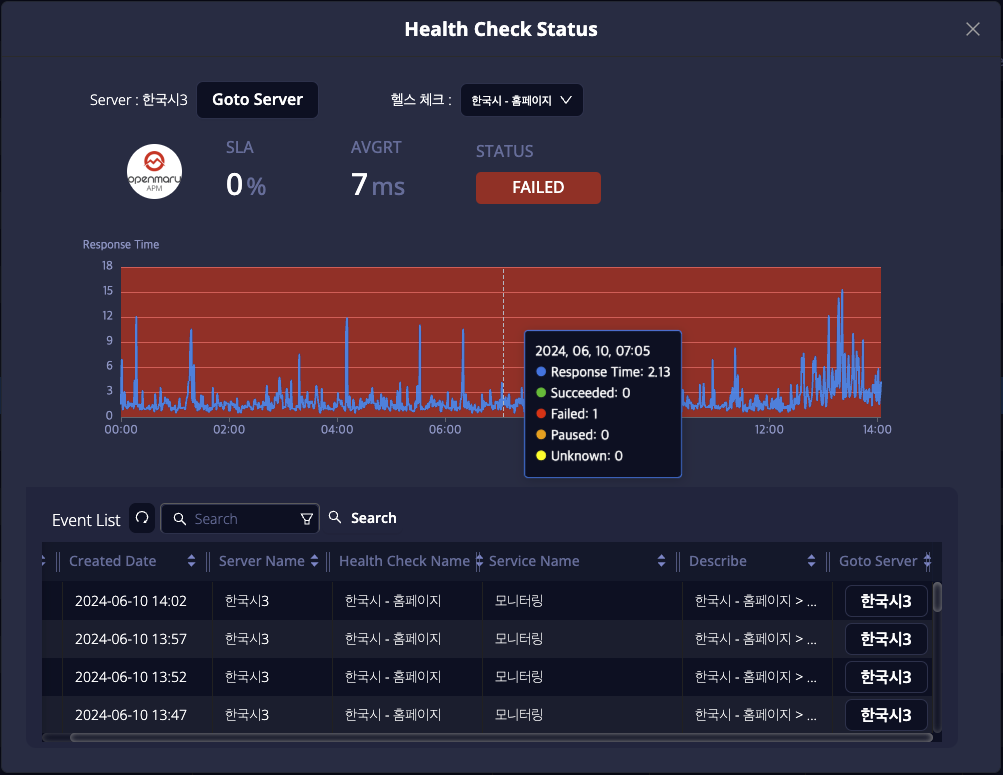Click sort icon on Service Name column
This screenshot has height=775, width=1003.
[661, 561]
